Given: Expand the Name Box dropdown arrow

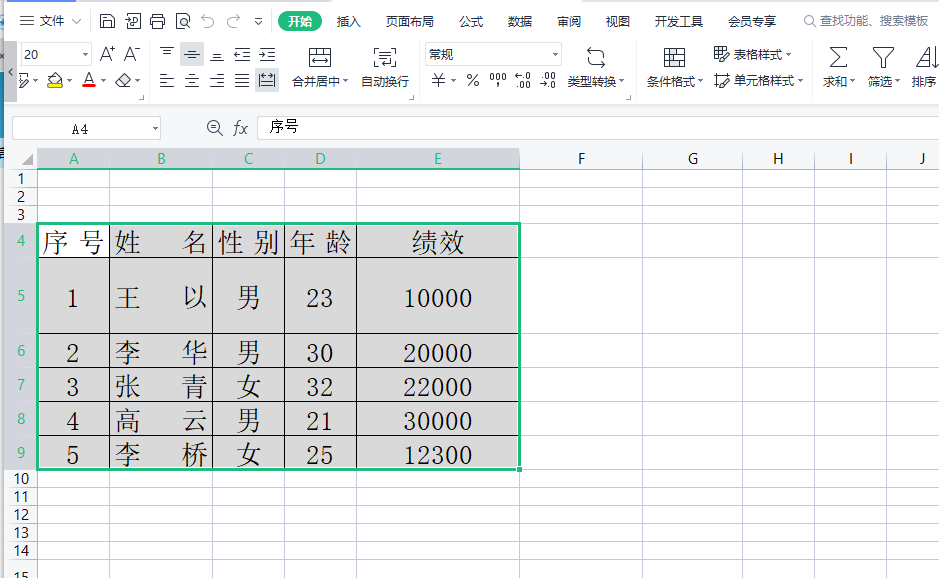Looking at the screenshot, I should tap(155, 128).
